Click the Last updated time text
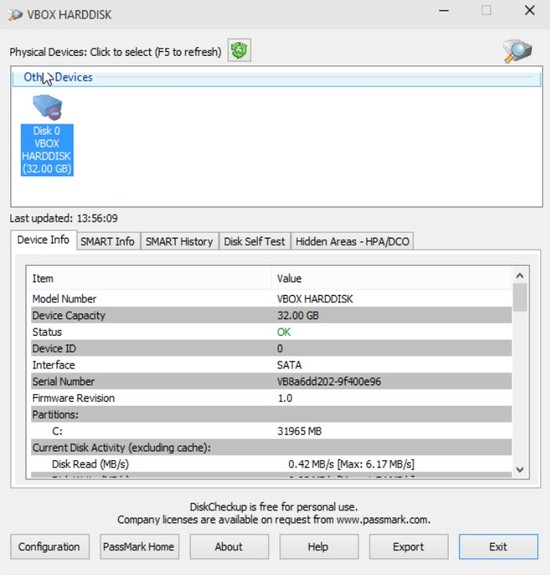 click(64, 219)
